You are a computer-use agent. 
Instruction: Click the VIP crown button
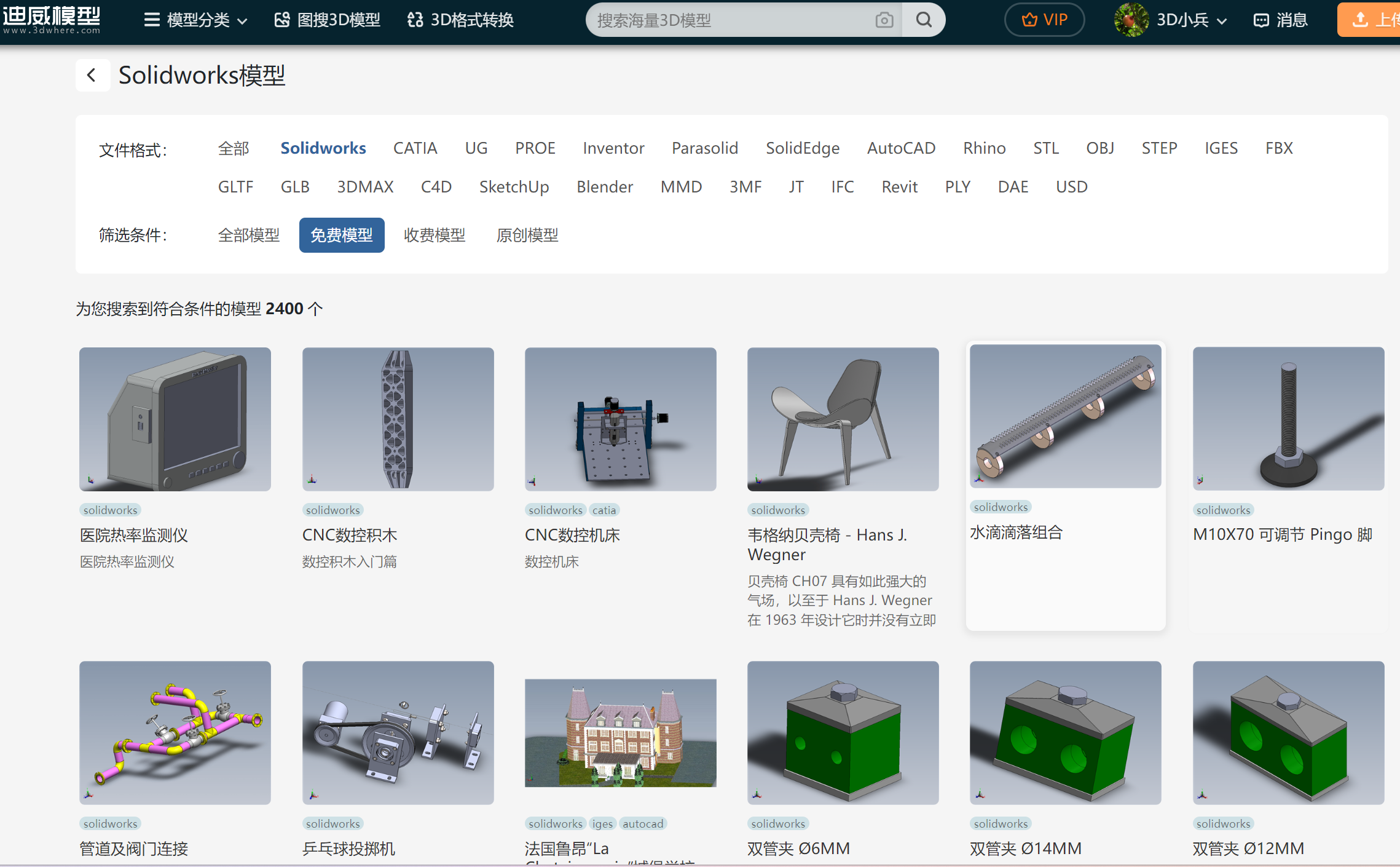tap(1044, 20)
